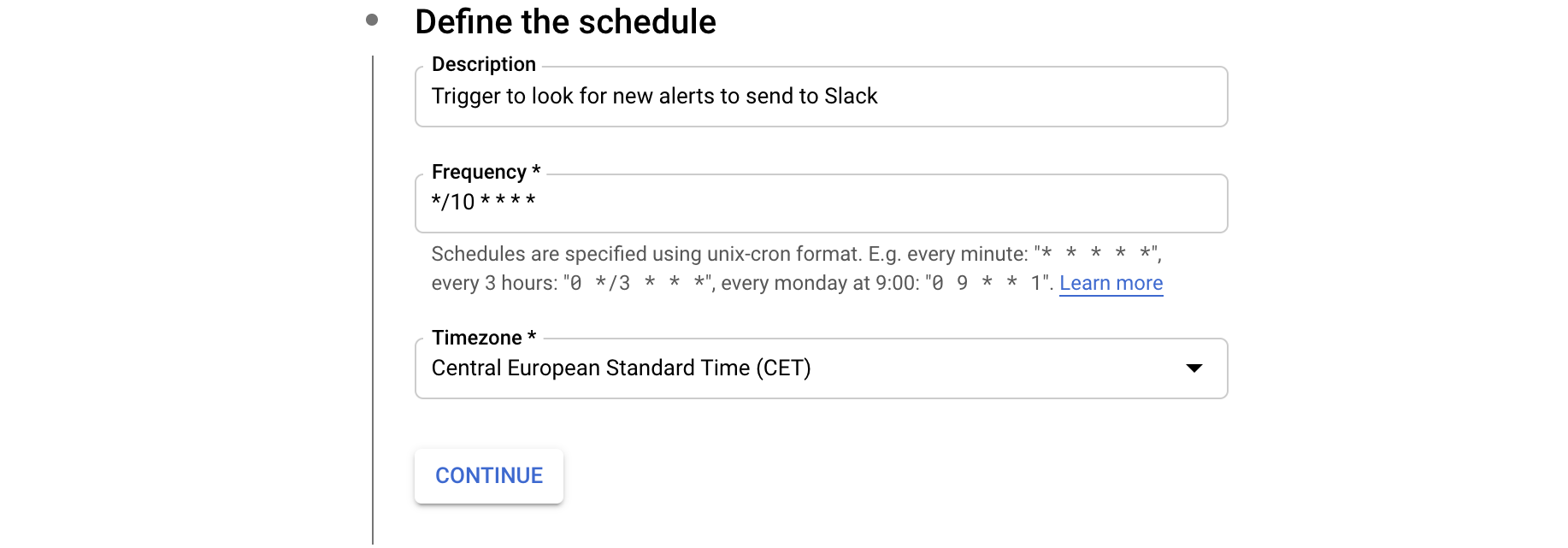Click the Timezone field label
1568x548 pixels.
476,338
